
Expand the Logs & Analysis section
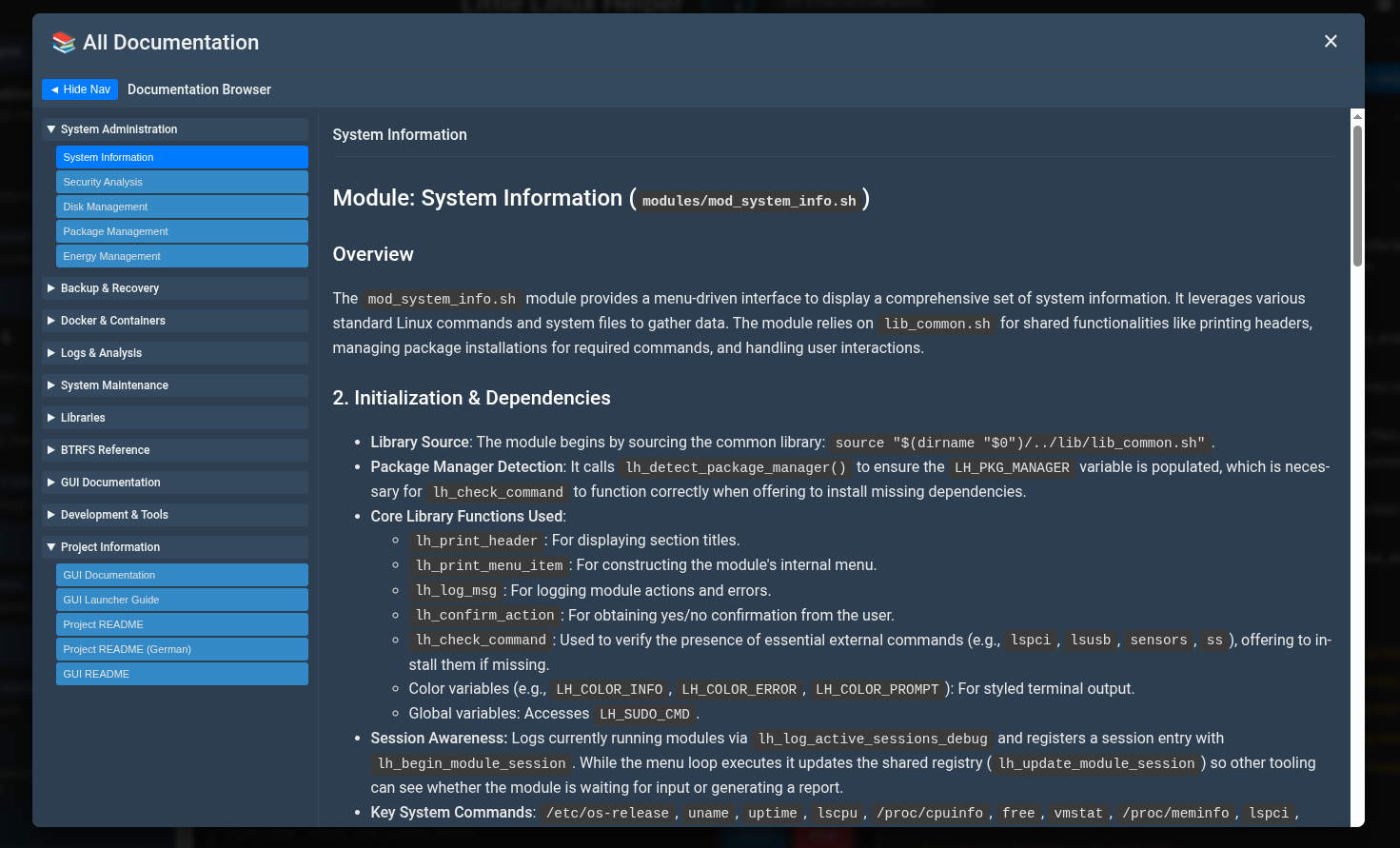175,353
